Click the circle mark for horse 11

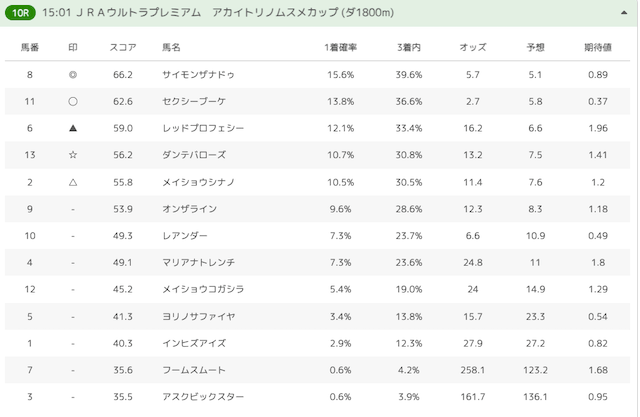click(73, 102)
